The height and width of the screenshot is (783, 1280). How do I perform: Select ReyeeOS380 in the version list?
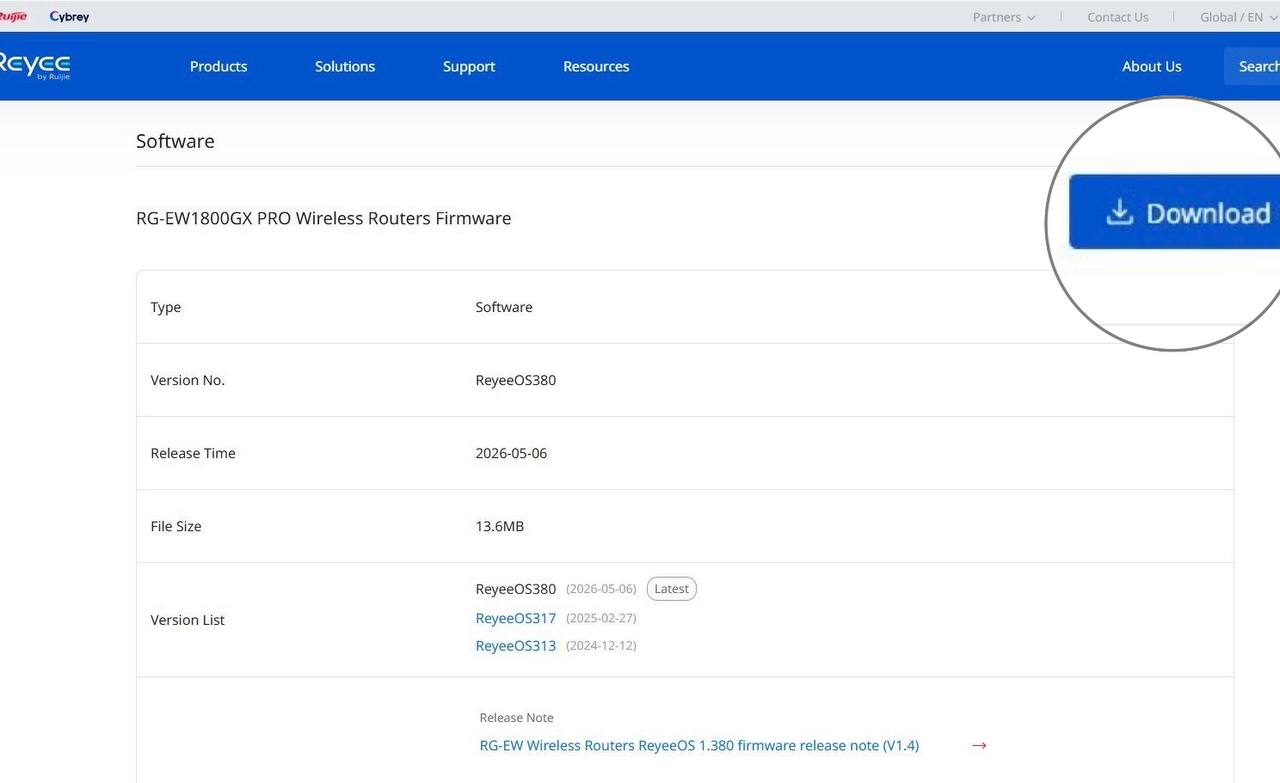[x=515, y=589]
